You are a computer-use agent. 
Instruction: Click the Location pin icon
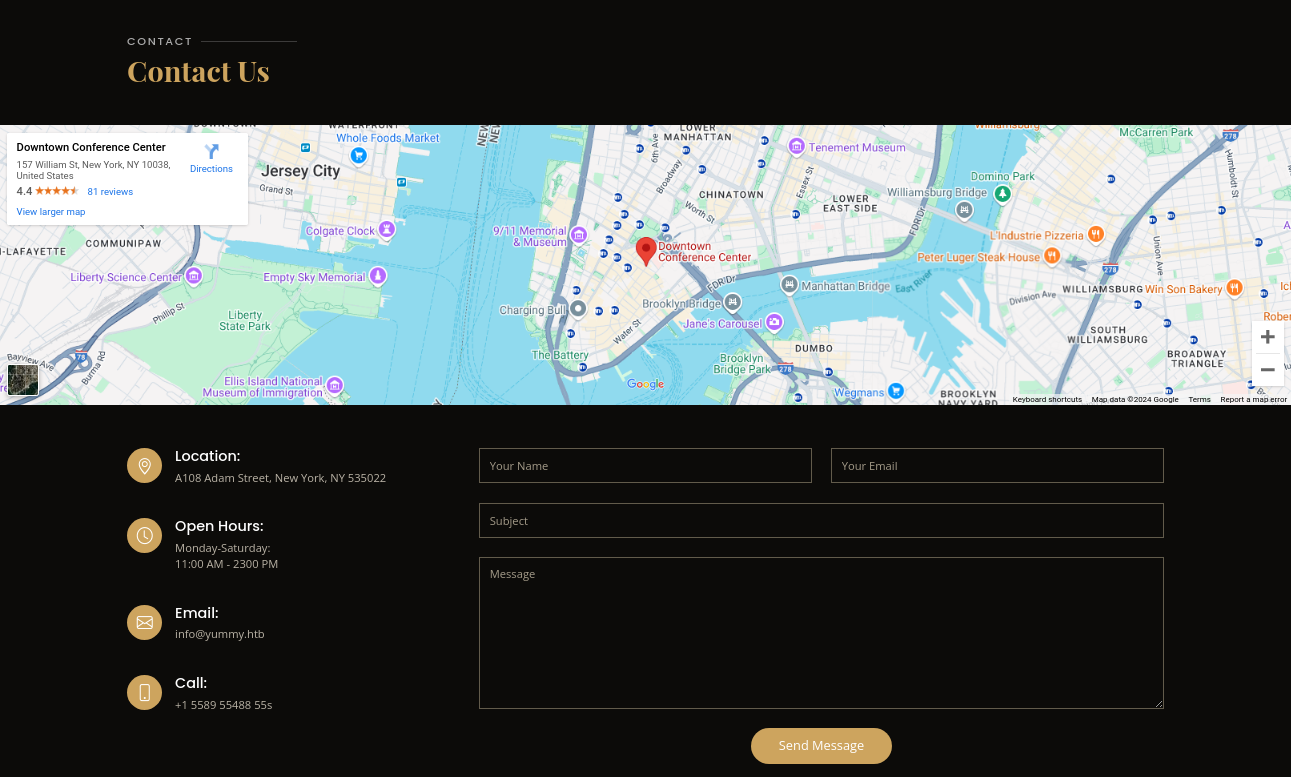click(x=144, y=466)
